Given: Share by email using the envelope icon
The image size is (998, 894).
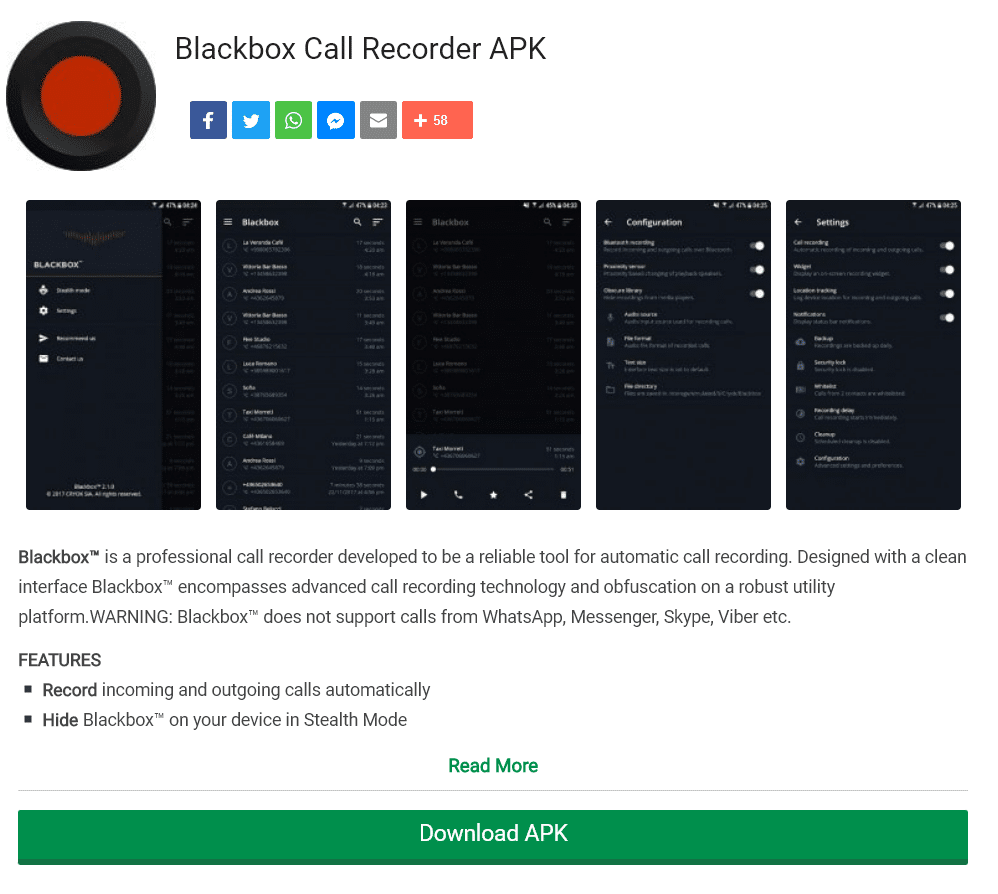Looking at the screenshot, I should (379, 120).
